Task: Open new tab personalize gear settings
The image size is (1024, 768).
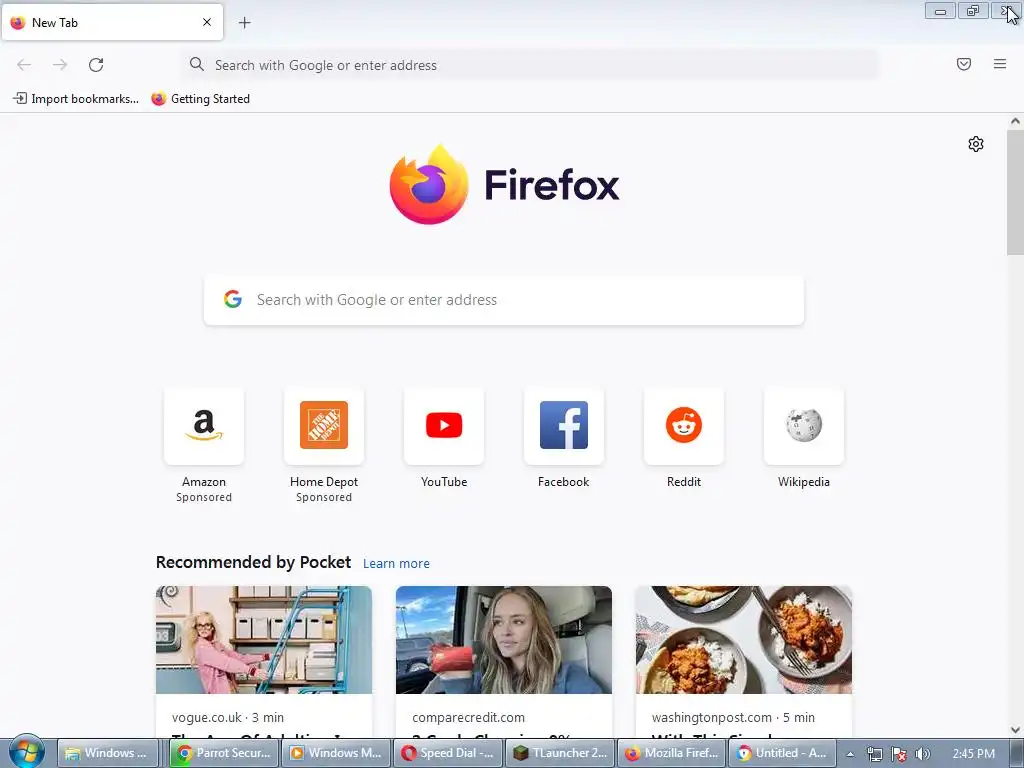Action: 976,144
